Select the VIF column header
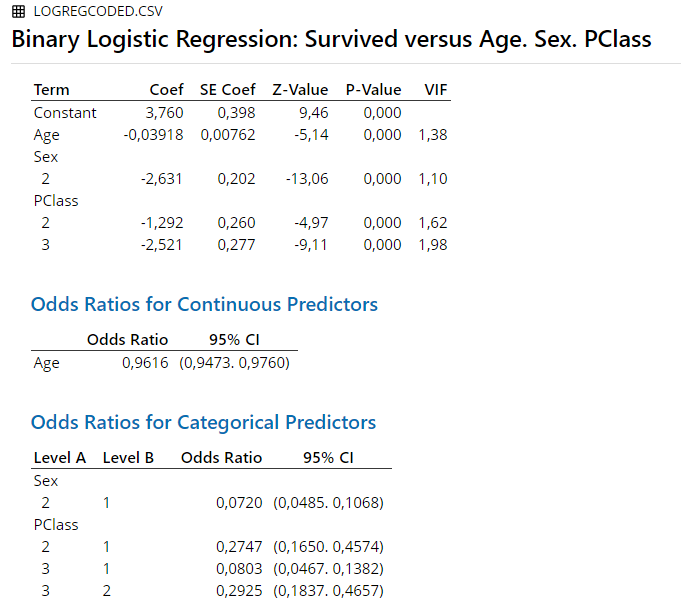681x611 pixels. pos(436,90)
